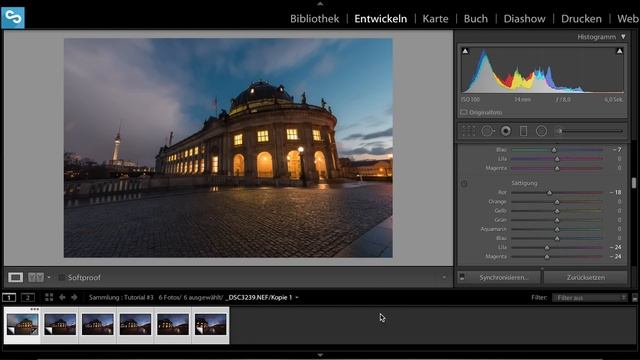Select the crop overlay tool

click(469, 131)
